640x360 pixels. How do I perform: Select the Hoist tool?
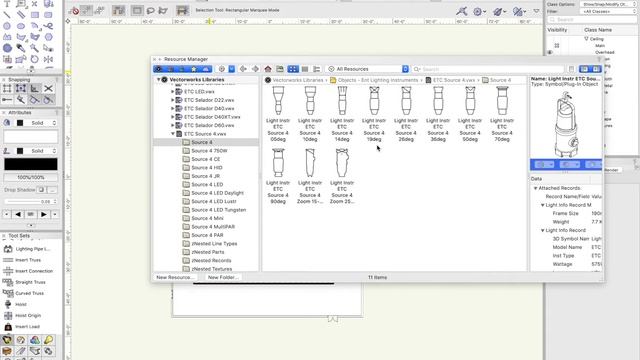point(15,304)
